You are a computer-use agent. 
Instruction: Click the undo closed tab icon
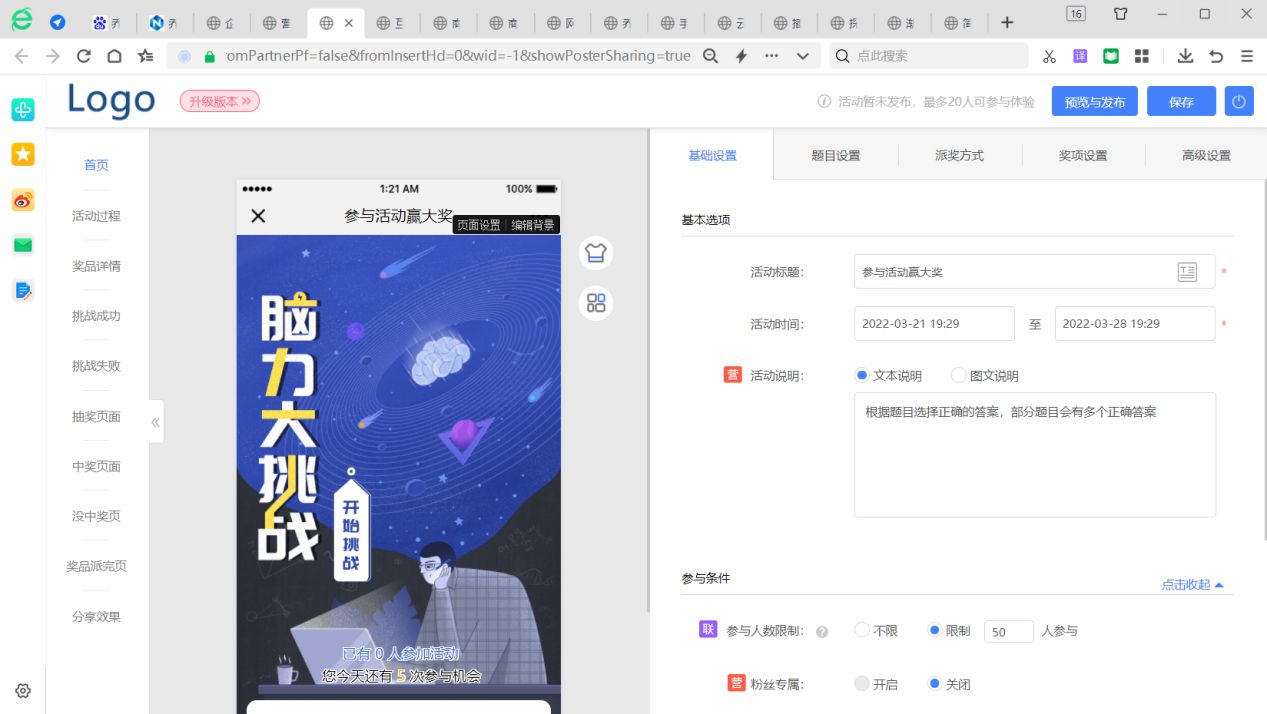click(1216, 56)
